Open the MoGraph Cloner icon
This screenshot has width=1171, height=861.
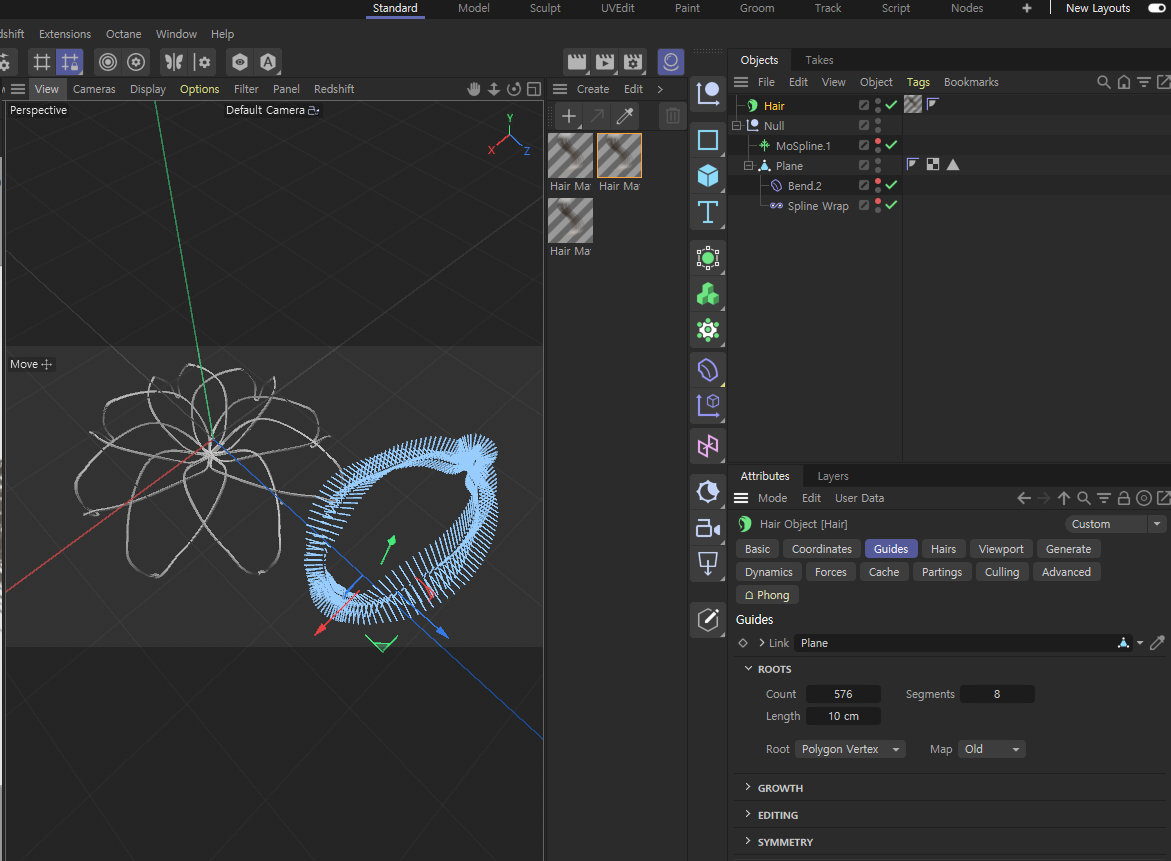click(x=708, y=294)
